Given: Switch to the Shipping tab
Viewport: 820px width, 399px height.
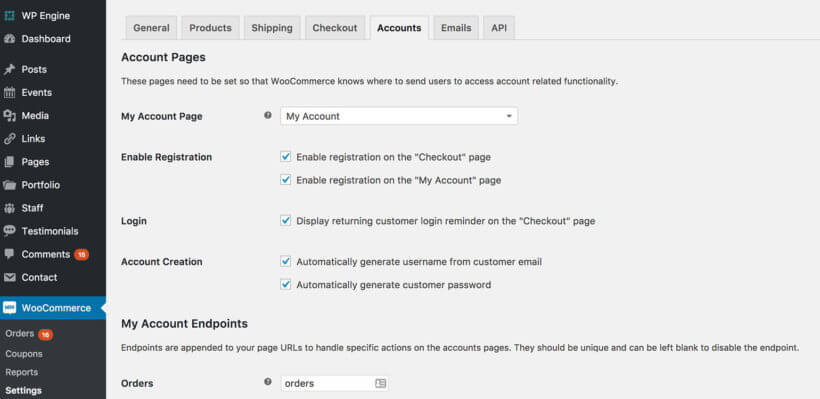Looking at the screenshot, I should [272, 28].
